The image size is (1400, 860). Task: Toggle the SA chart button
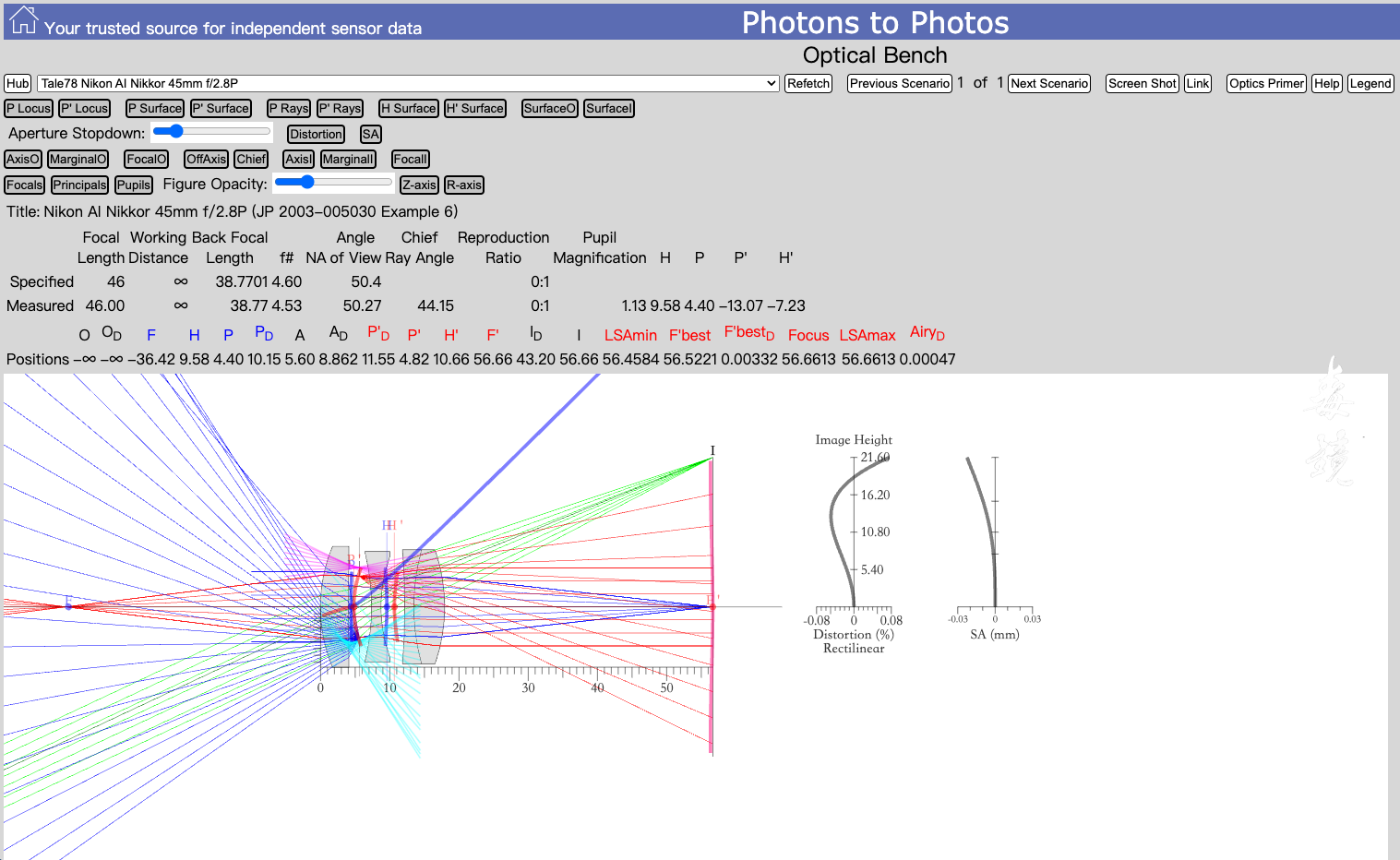(x=371, y=134)
